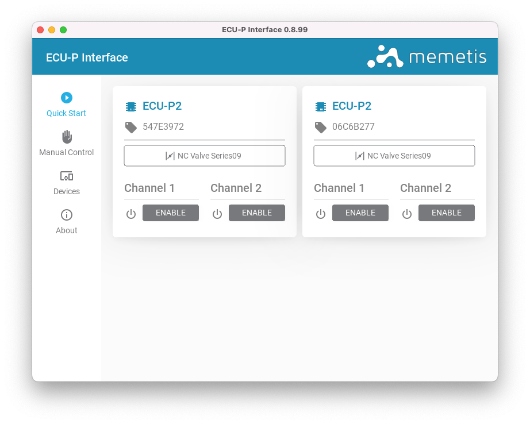Open the Quick Start play icon
Screen dimensions: 530x424
(67, 97)
